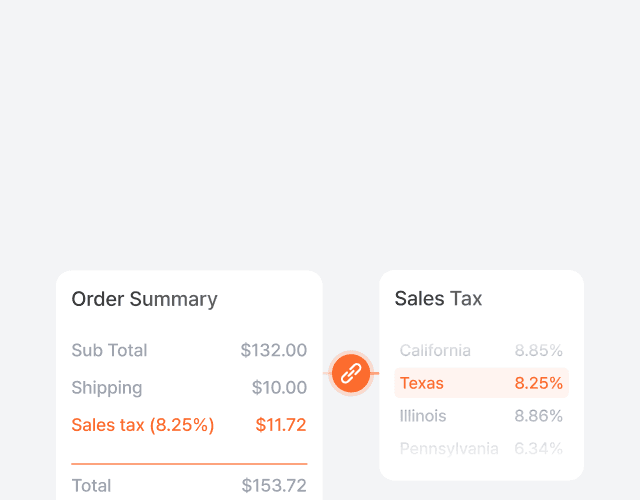Click Texas 8.25% rate value
This screenshot has width=640, height=500.
(538, 383)
